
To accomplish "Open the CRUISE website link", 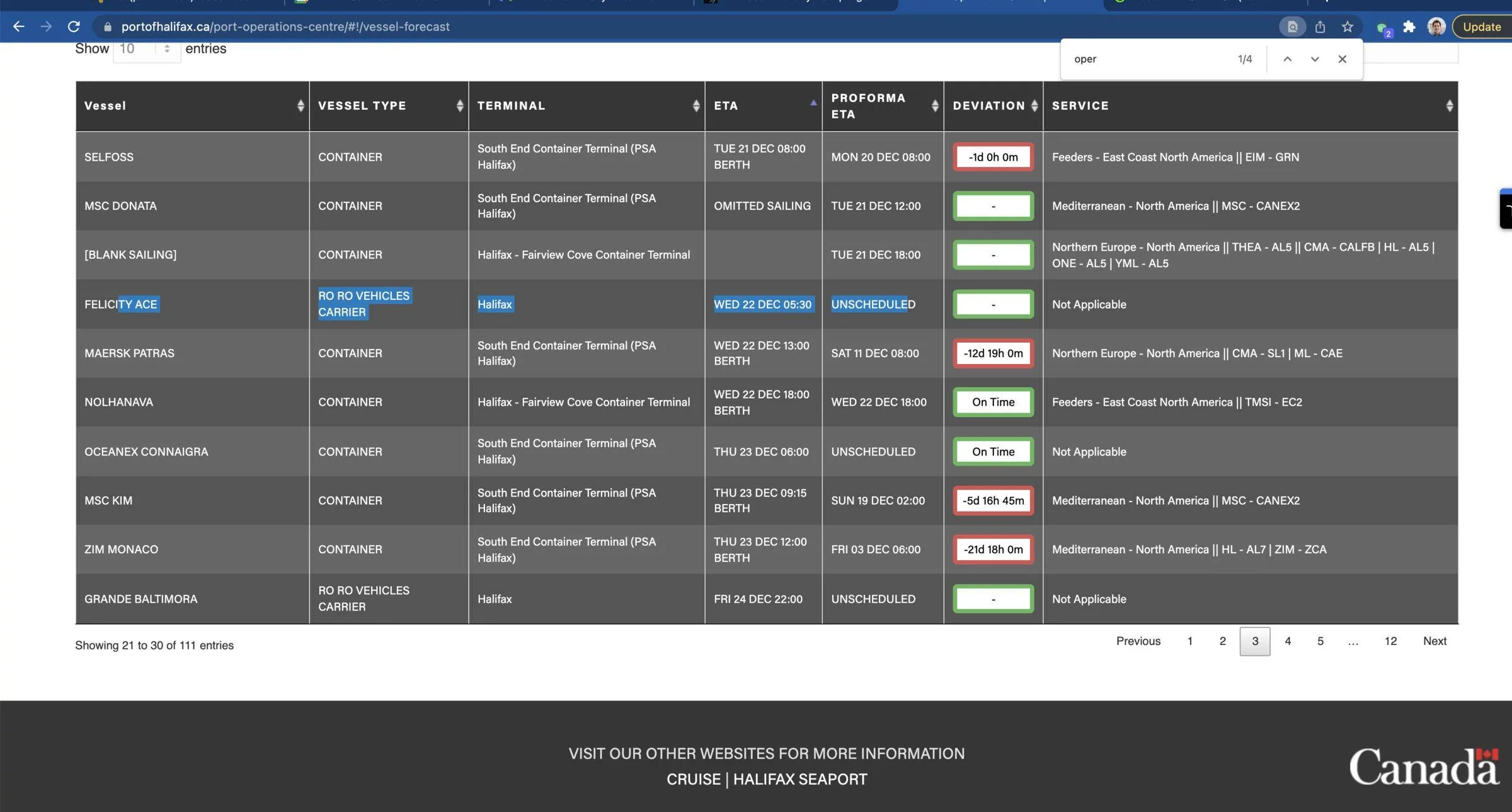I will (694, 780).
